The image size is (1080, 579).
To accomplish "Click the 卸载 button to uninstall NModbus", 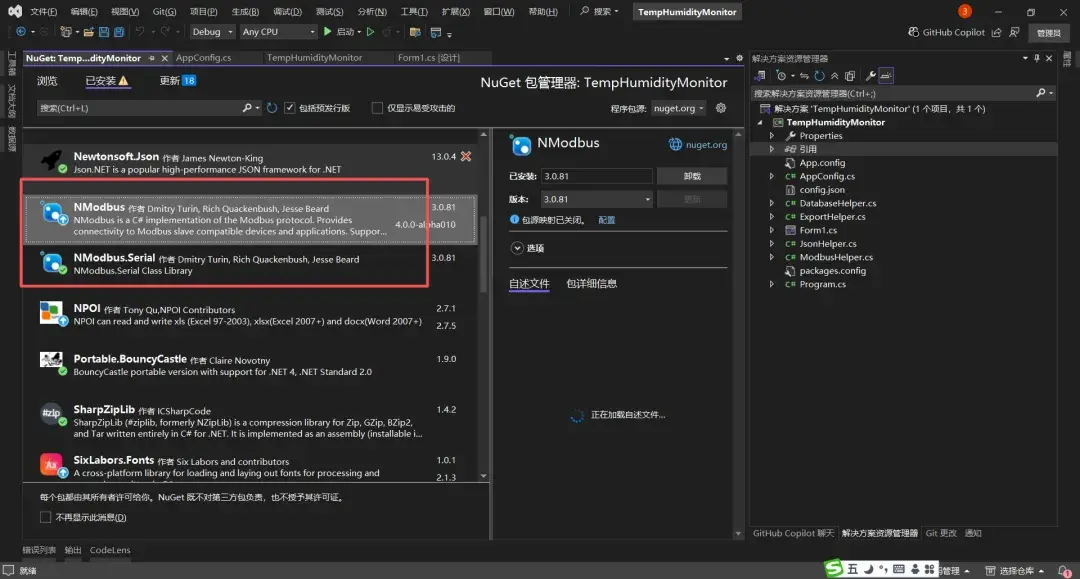I will (x=692, y=175).
